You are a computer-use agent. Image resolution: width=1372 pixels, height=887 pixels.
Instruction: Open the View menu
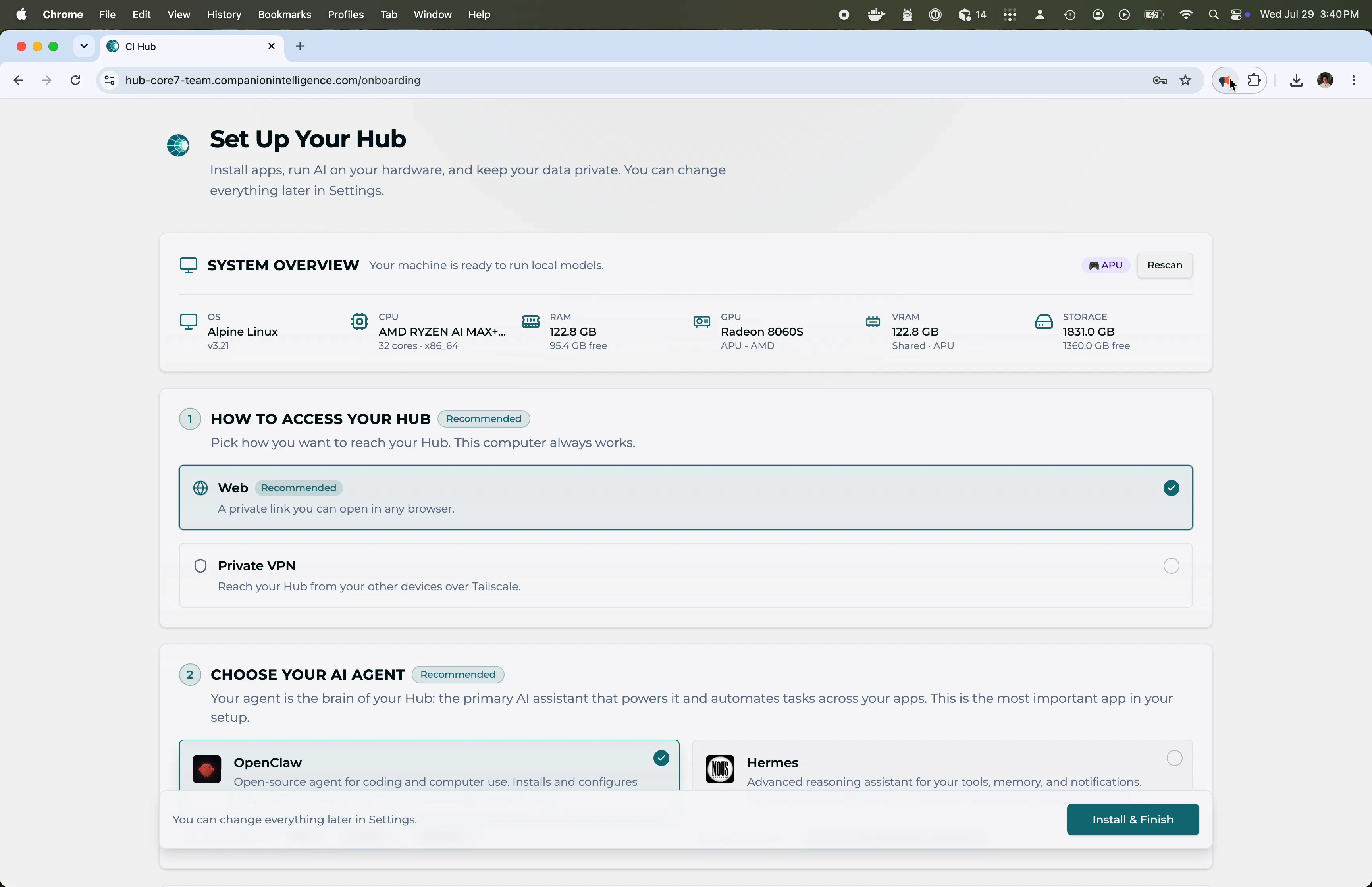pos(179,15)
